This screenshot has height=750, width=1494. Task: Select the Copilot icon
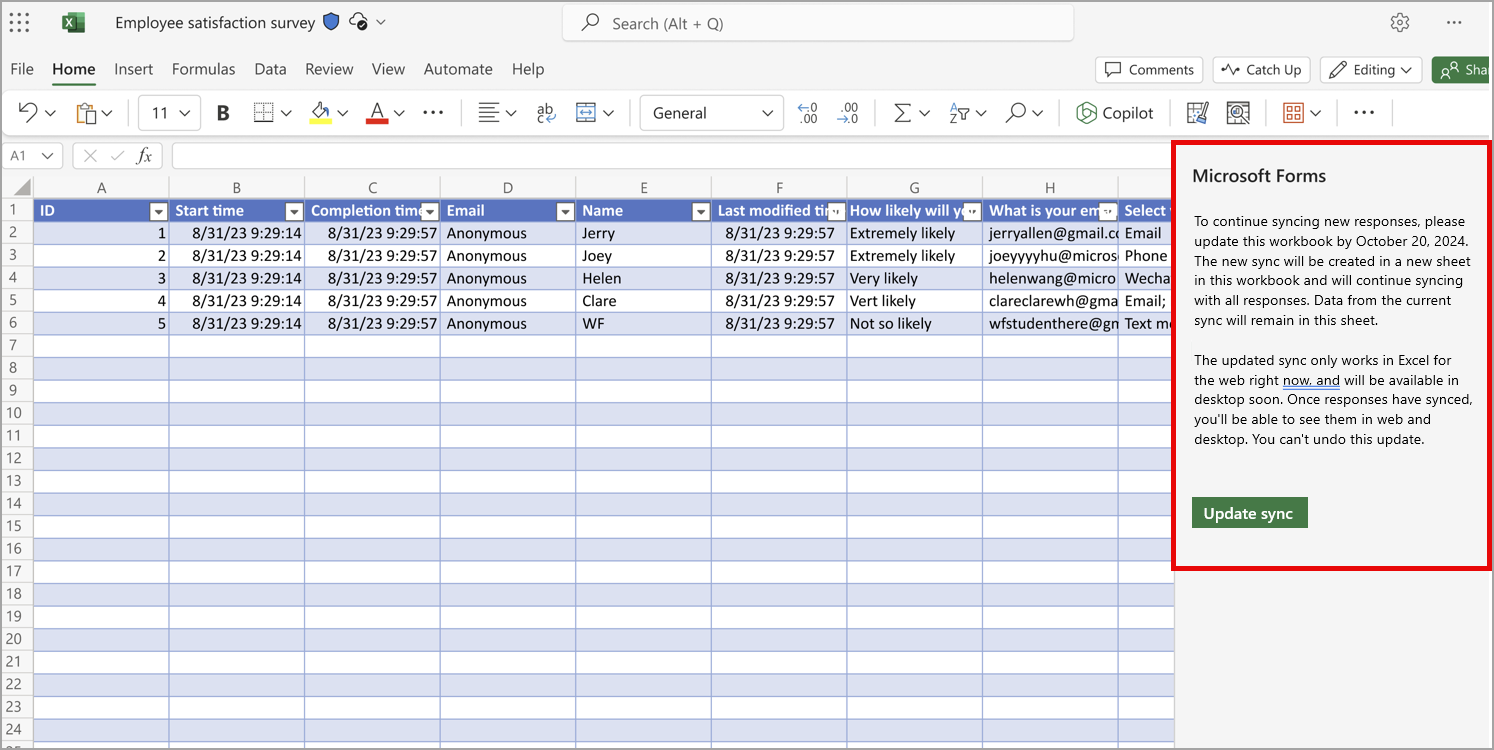[x=1115, y=112]
